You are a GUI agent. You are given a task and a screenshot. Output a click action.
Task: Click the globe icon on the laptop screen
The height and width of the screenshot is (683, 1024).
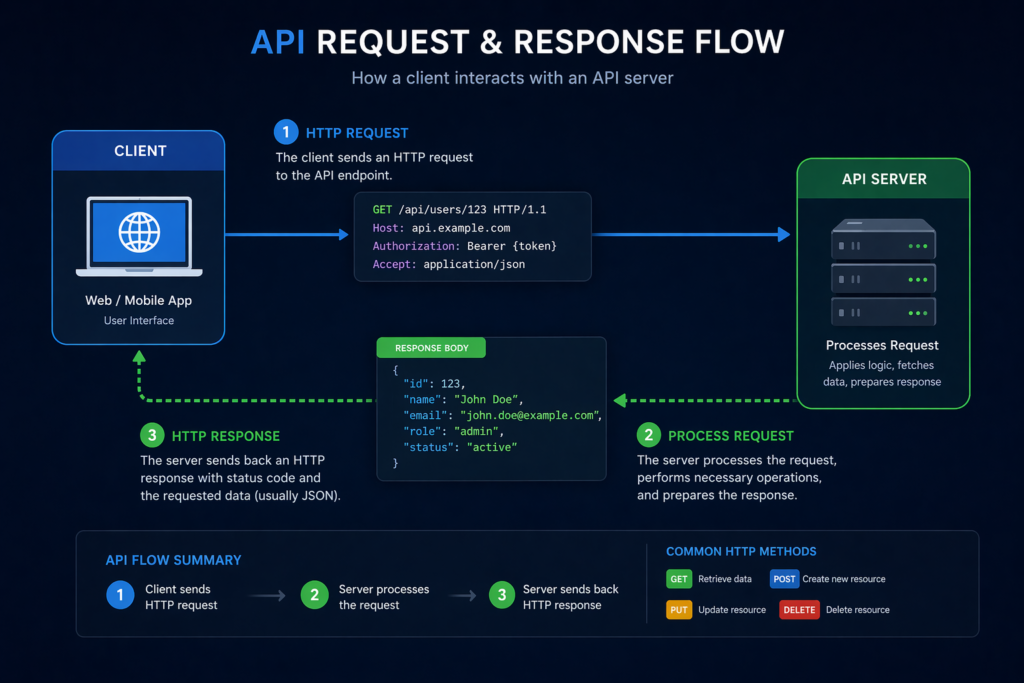coord(138,232)
